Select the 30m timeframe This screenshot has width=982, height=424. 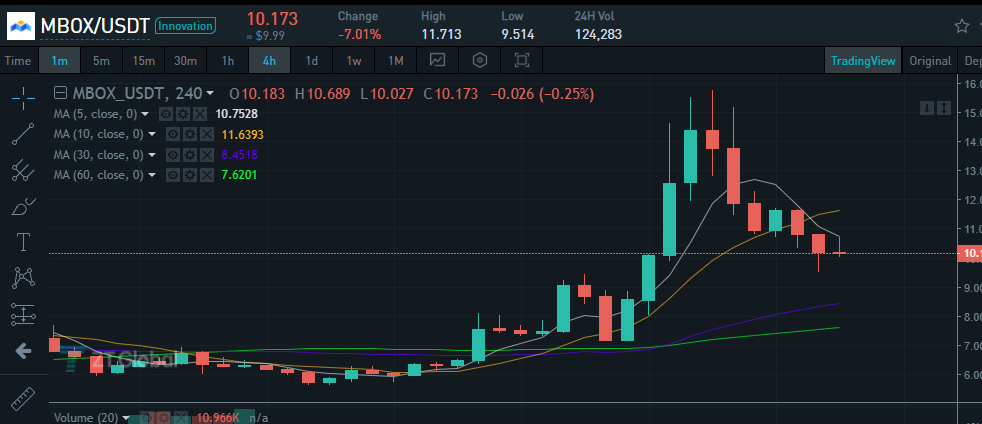point(185,61)
